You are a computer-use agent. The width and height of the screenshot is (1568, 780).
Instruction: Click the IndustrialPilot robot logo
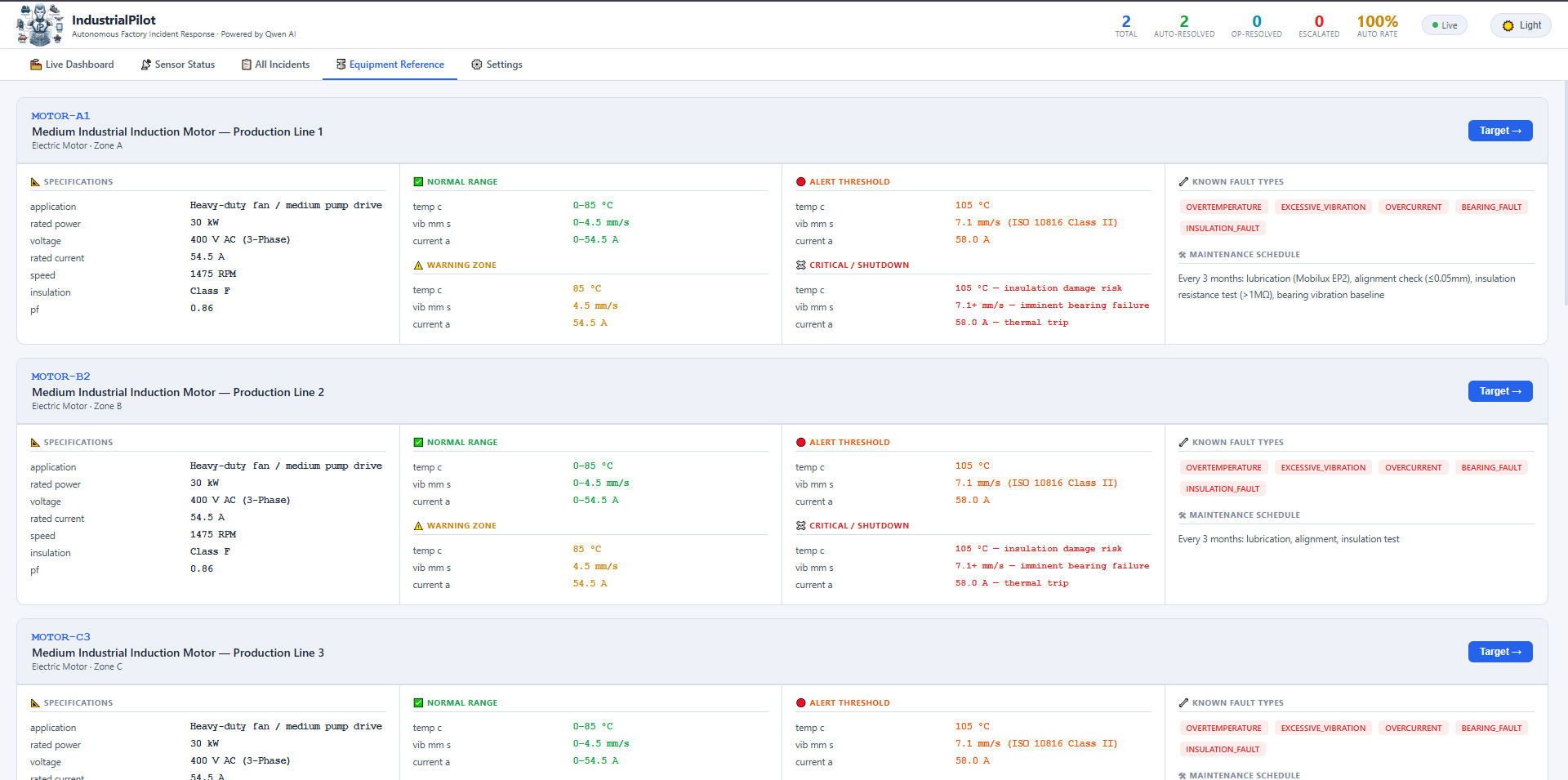tap(40, 25)
